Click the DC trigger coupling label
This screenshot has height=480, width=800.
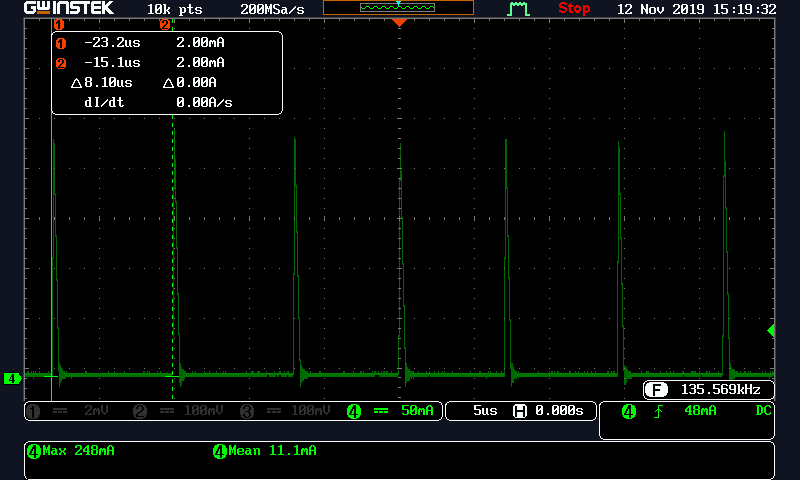pyautogui.click(x=763, y=411)
